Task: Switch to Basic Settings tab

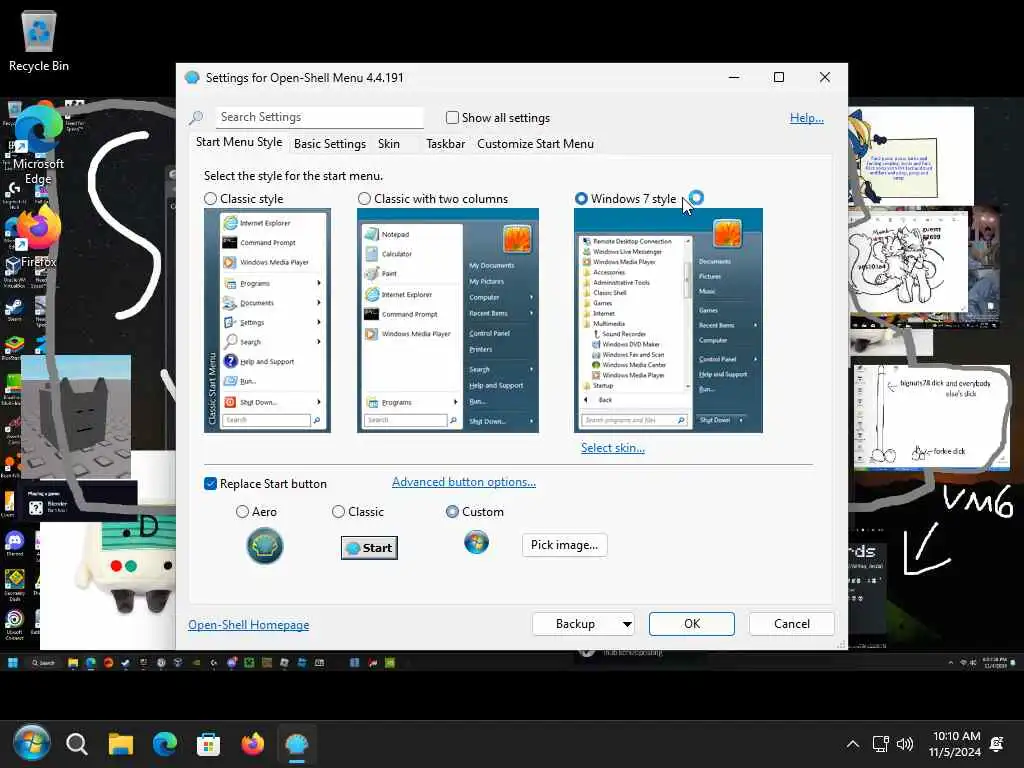Action: [x=330, y=144]
